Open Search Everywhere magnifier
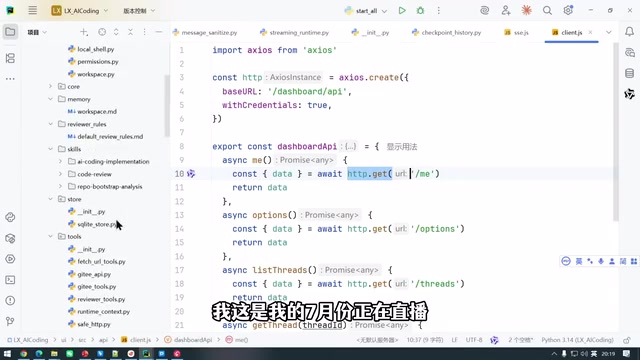This screenshot has height=360, width=640. pos(547,11)
